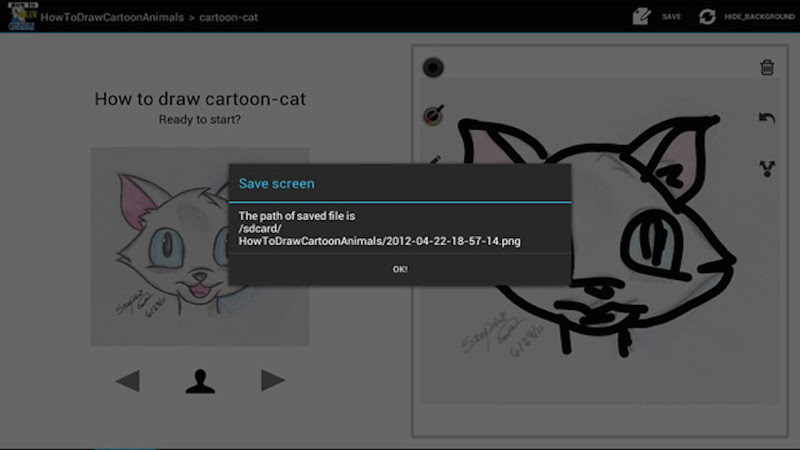Open the color palette picker icon
The width and height of the screenshot is (800, 450).
coord(434,115)
